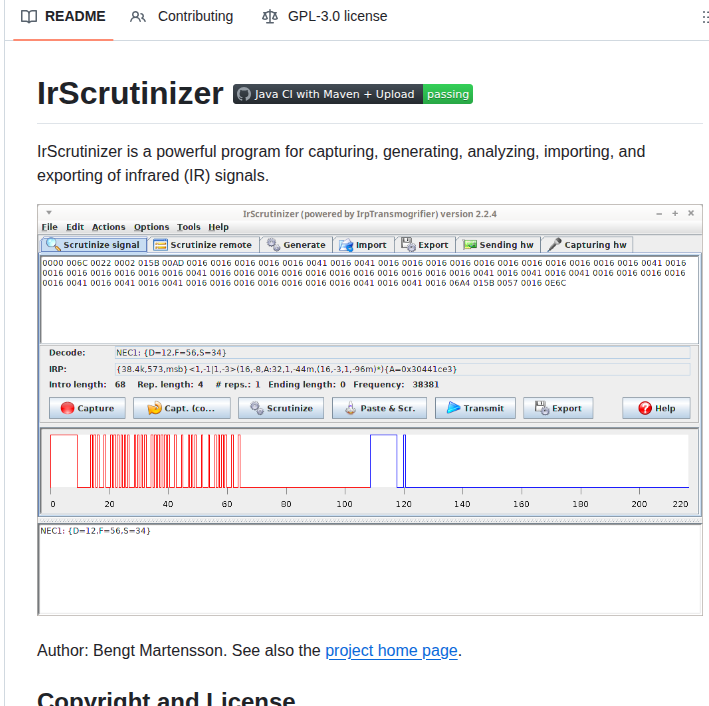
Task: Click the Capt. (co... button
Action: (182, 408)
